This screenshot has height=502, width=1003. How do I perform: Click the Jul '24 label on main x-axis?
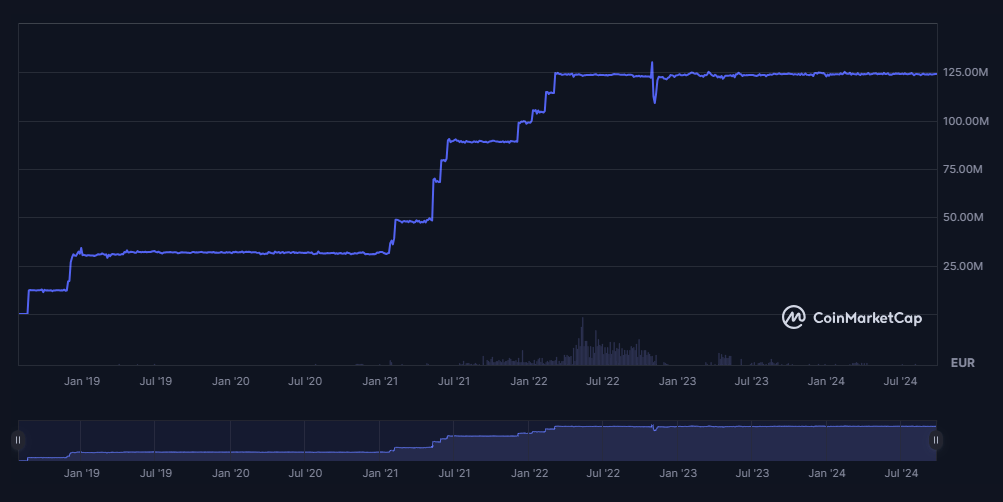point(902,381)
